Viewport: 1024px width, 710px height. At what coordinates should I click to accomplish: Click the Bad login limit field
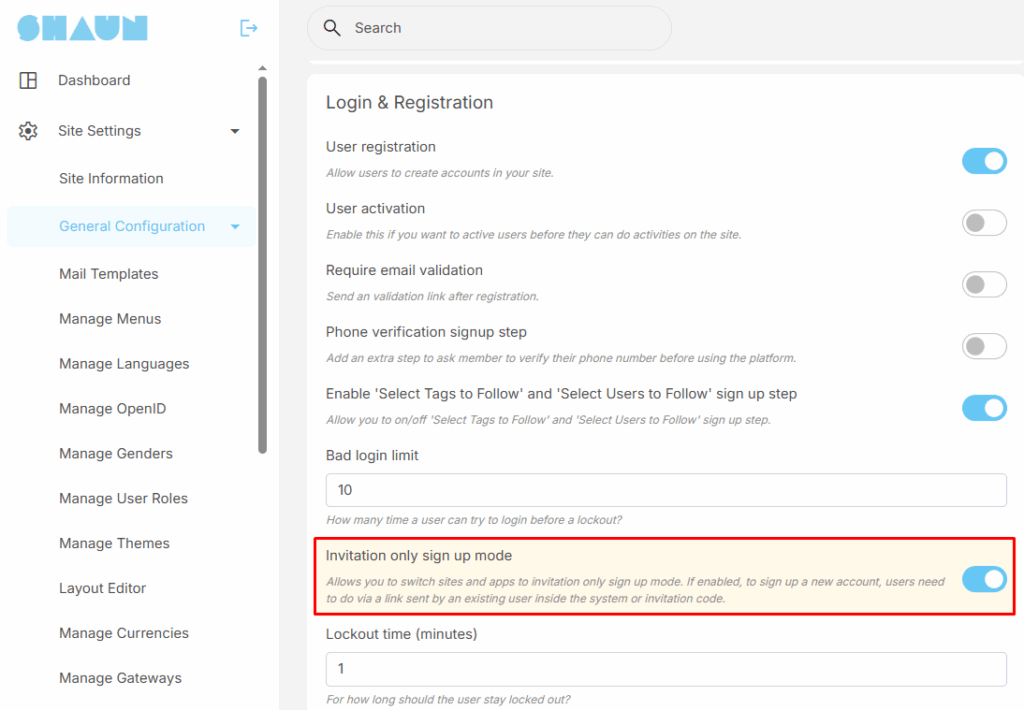point(666,490)
